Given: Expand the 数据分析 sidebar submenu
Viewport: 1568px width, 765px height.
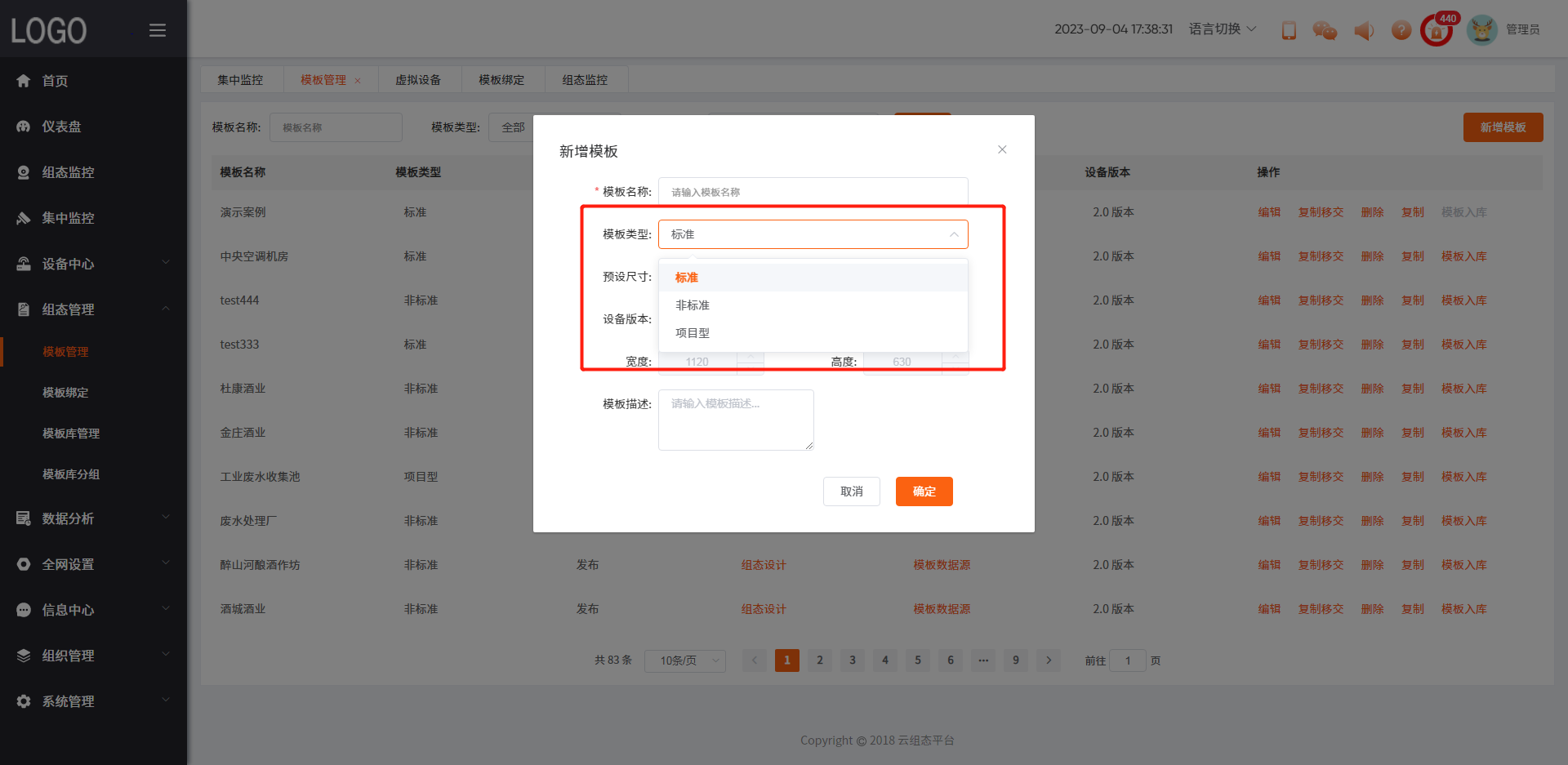Looking at the screenshot, I should tap(166, 518).
